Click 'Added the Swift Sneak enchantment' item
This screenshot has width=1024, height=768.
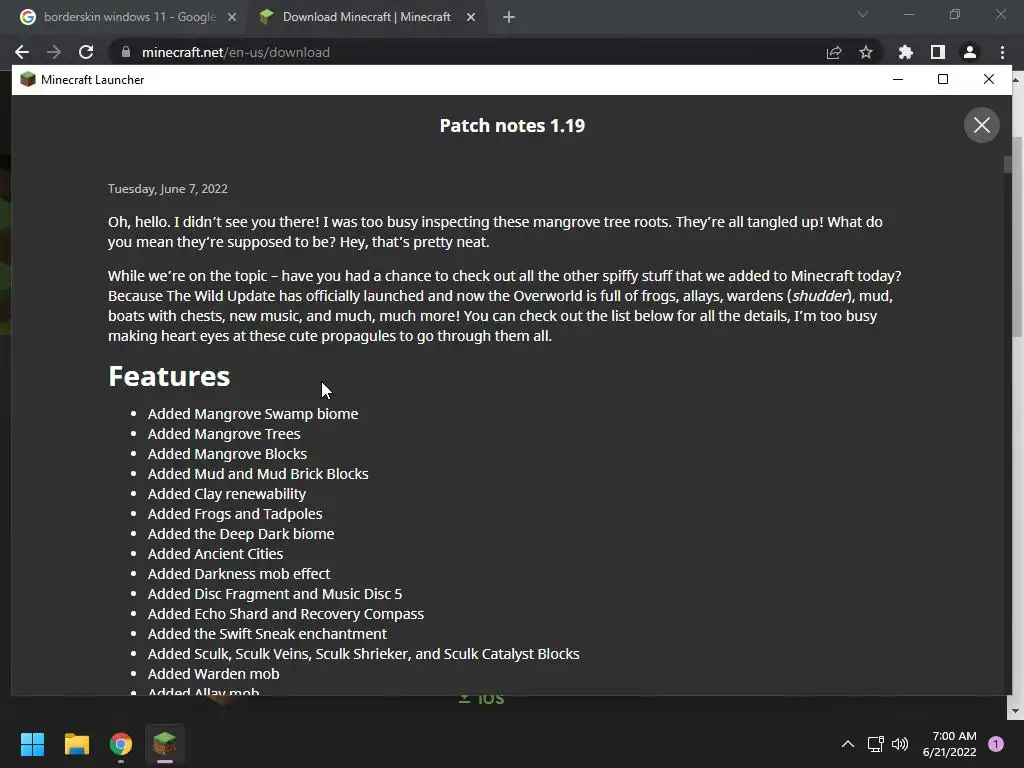267,634
